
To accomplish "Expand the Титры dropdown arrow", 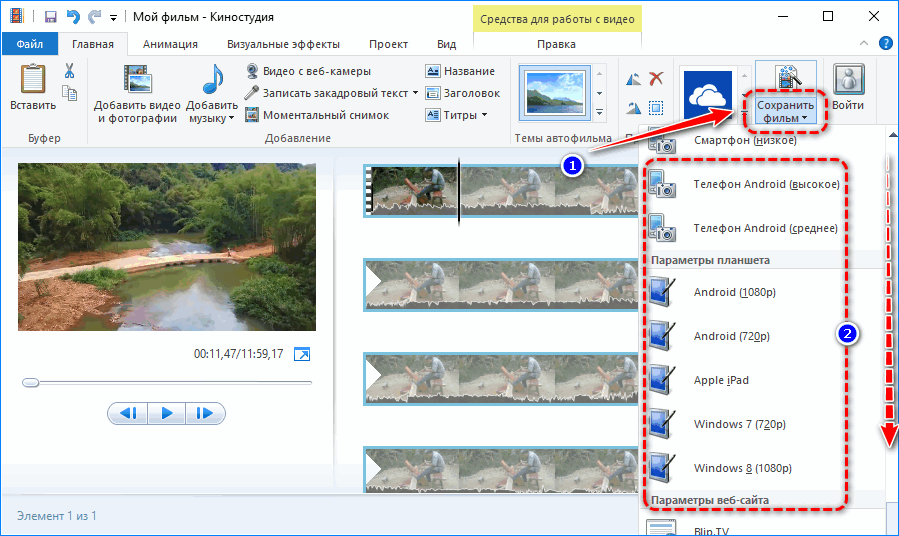I will pos(484,115).
